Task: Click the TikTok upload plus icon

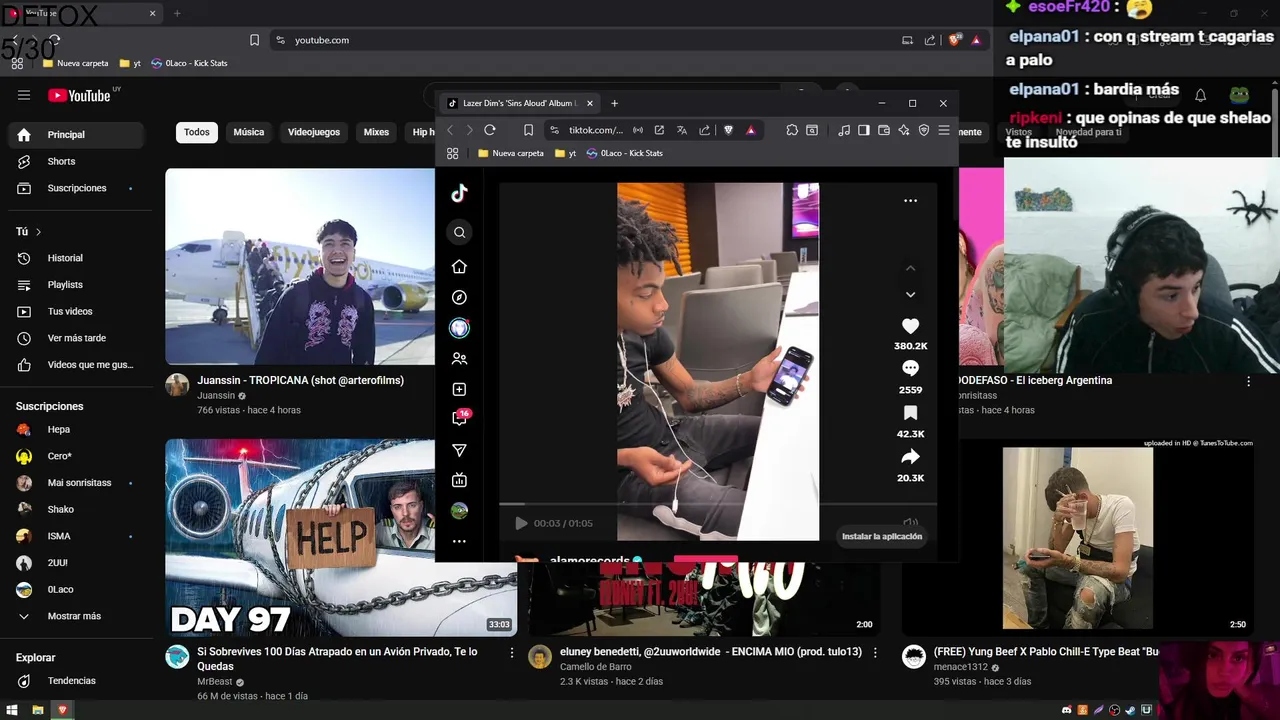Action: point(459,389)
